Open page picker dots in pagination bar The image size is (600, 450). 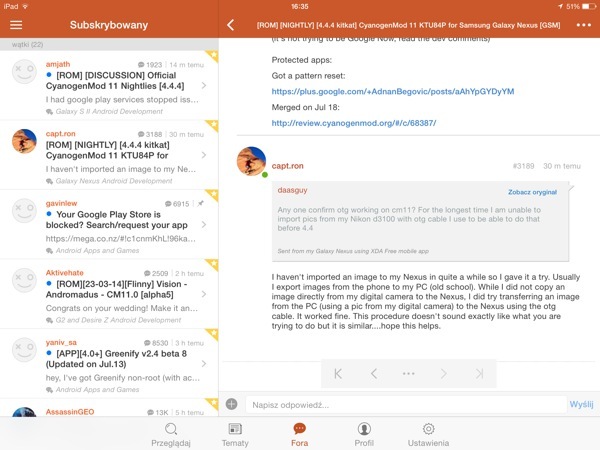409,373
